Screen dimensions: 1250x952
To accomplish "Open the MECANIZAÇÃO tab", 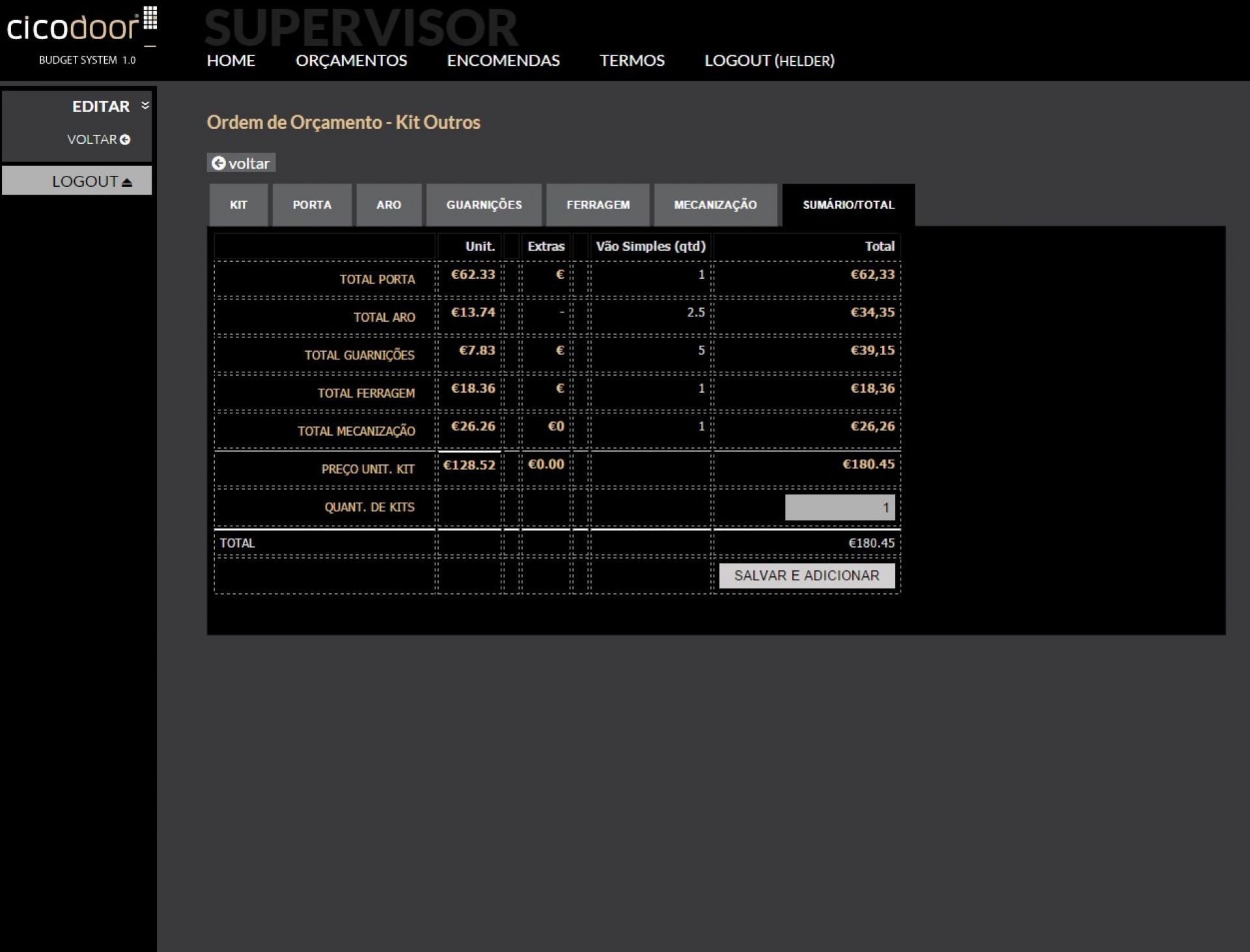I will point(715,204).
